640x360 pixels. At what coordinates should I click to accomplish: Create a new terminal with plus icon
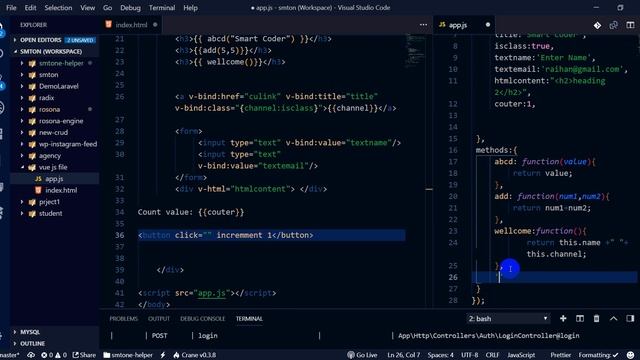click(x=563, y=319)
